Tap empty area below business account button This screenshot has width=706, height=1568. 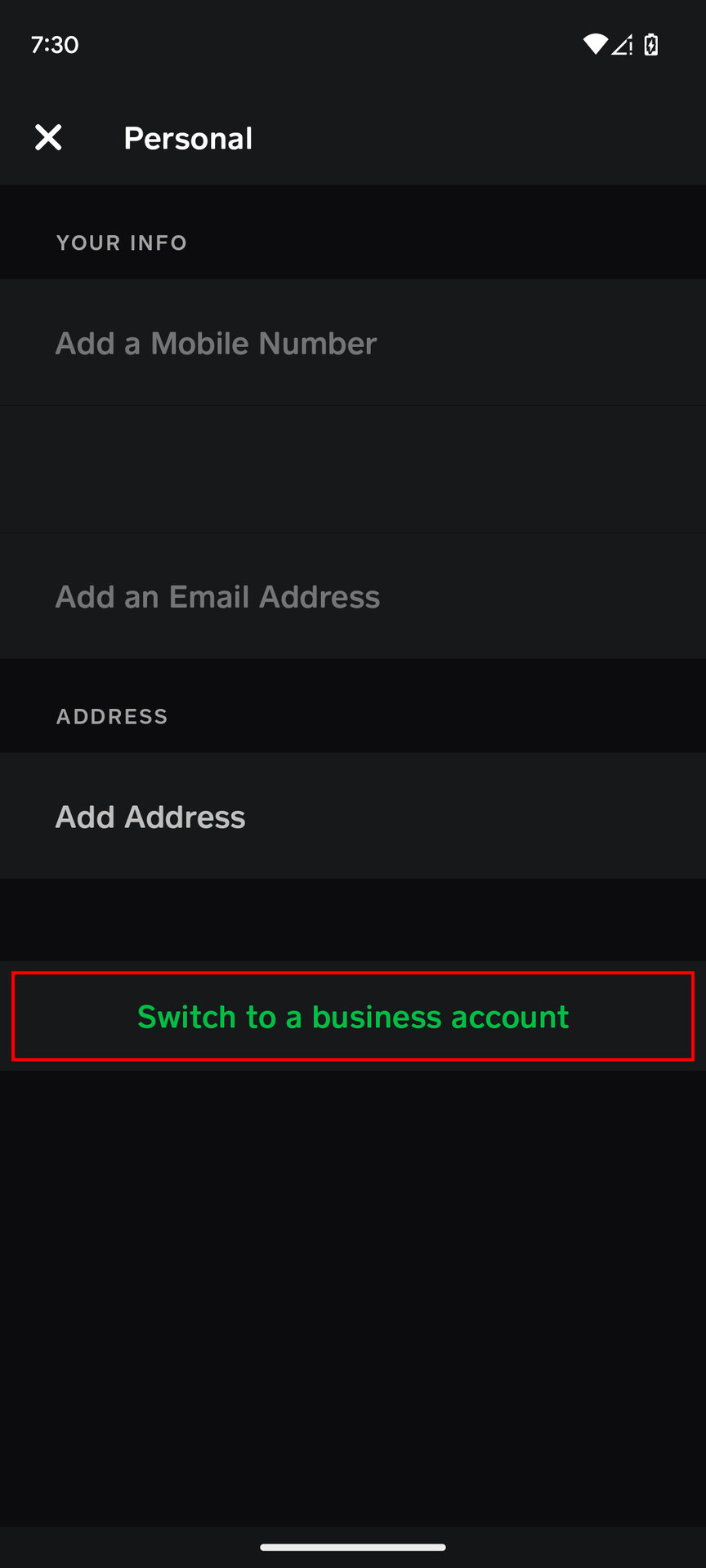pyautogui.click(x=353, y=1290)
